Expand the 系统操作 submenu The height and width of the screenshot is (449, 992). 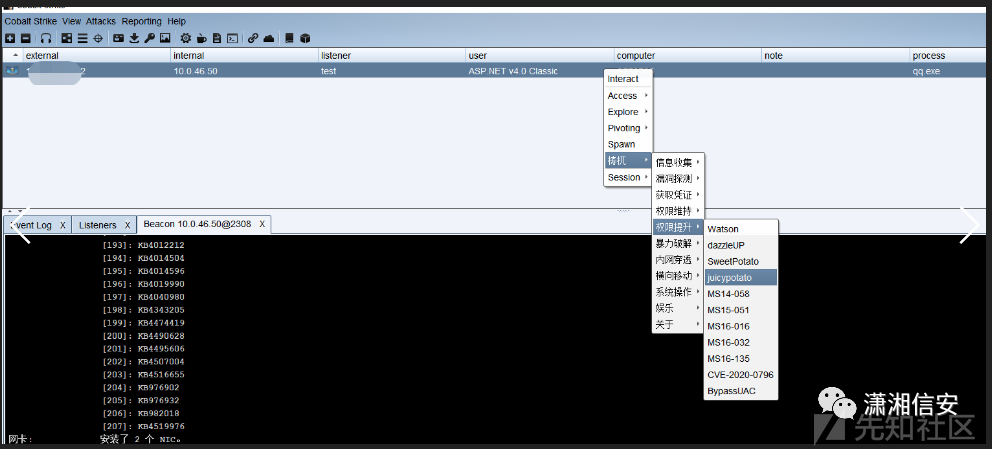[x=678, y=292]
